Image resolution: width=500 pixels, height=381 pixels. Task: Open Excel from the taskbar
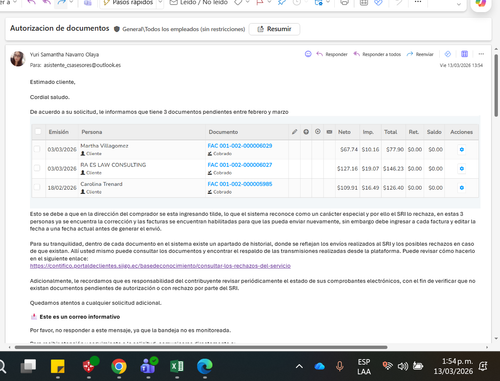[x=177, y=366]
